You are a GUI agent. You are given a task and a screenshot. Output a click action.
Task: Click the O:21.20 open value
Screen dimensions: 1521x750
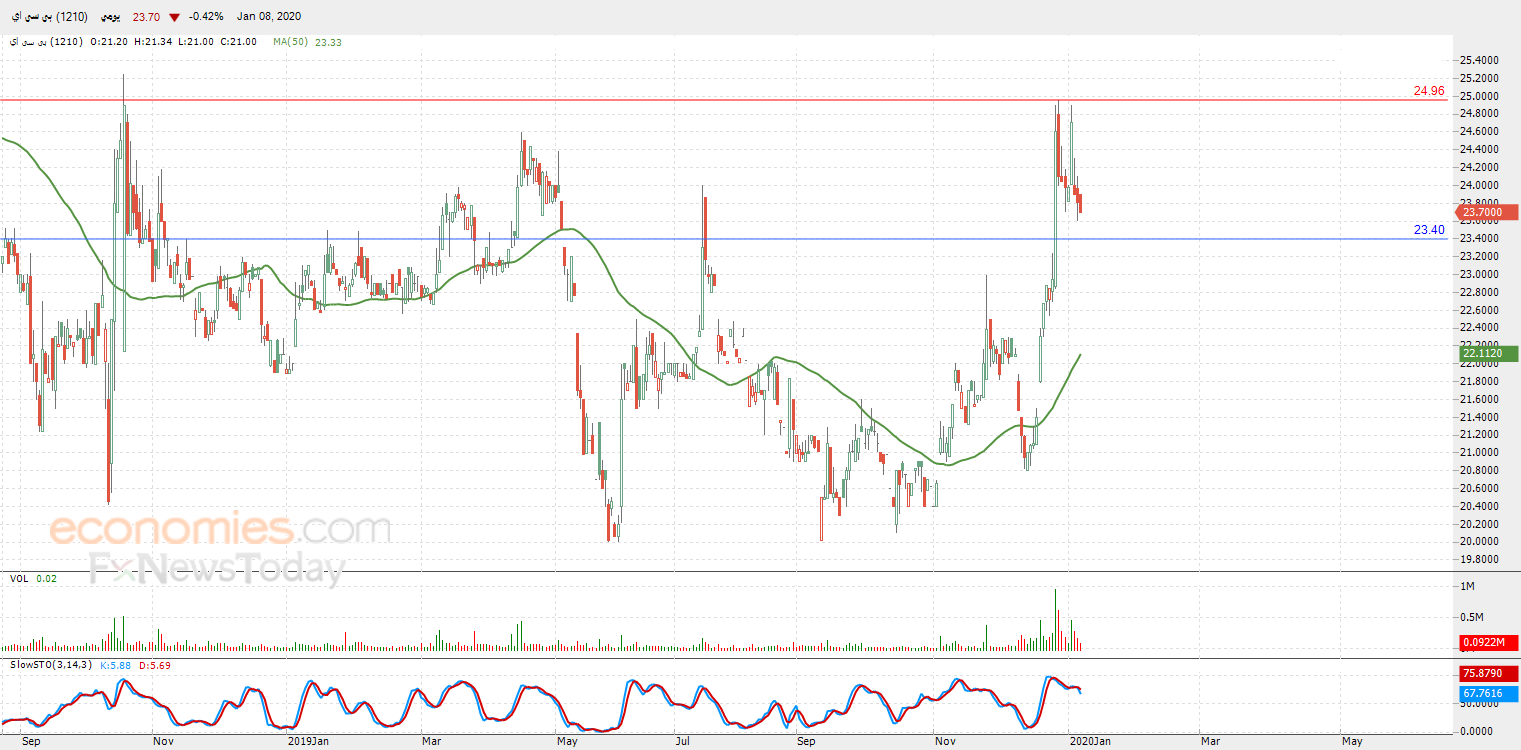click(108, 42)
